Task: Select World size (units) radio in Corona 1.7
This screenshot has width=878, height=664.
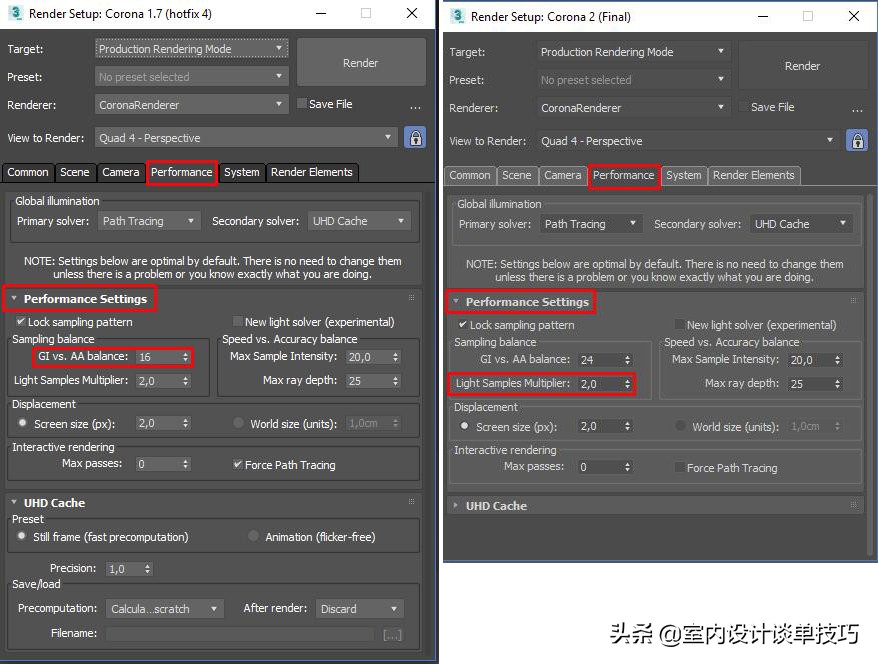Action: tap(239, 423)
